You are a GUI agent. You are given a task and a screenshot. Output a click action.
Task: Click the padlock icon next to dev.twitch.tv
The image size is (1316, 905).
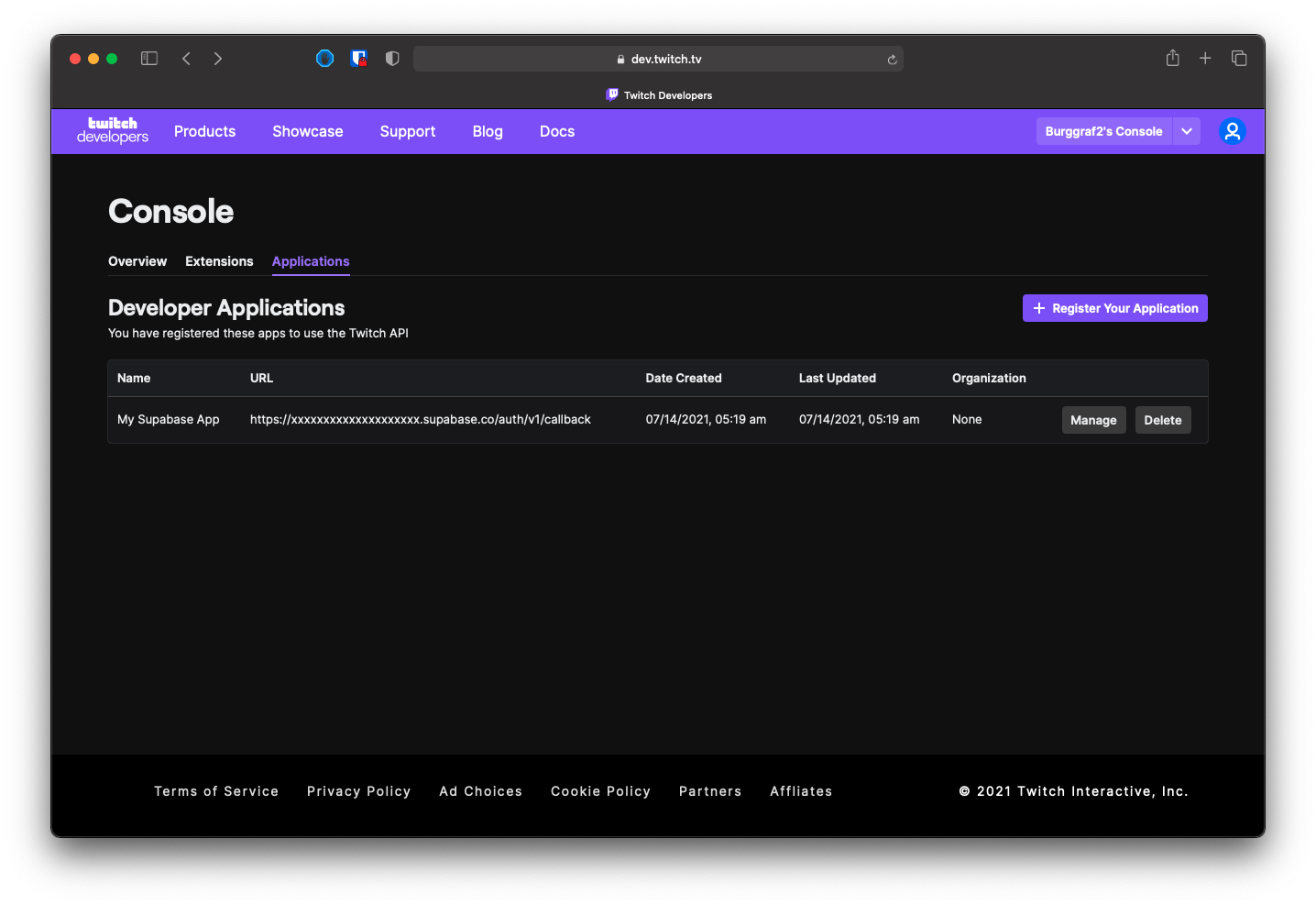coord(622,59)
